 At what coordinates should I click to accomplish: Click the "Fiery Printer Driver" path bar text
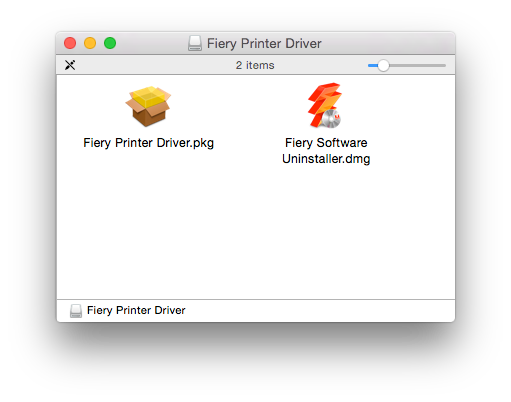pyautogui.click(x=136, y=310)
